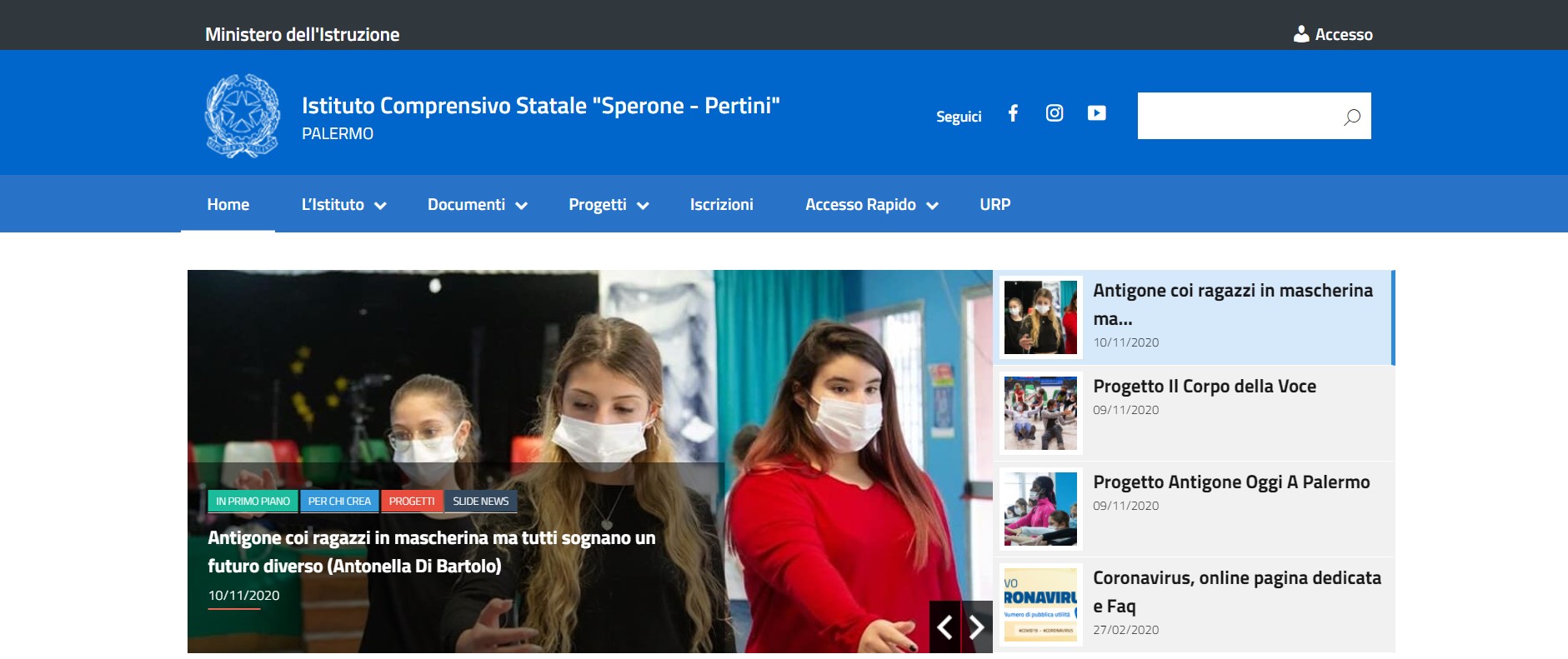Image resolution: width=1568 pixels, height=659 pixels.
Task: Expand the L'Istituto menu chevron
Action: pyautogui.click(x=380, y=206)
